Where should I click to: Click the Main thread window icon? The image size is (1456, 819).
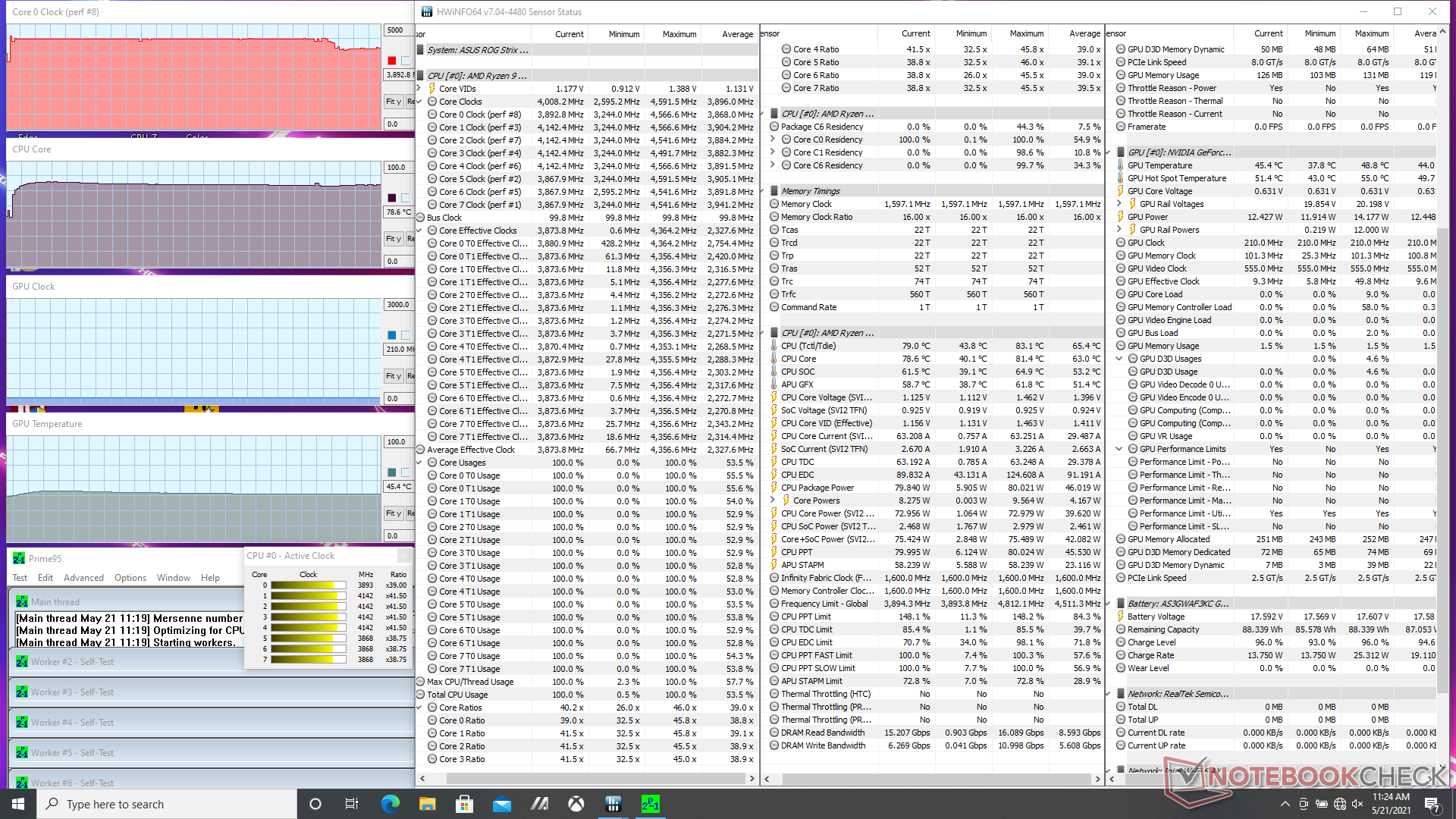[22, 602]
